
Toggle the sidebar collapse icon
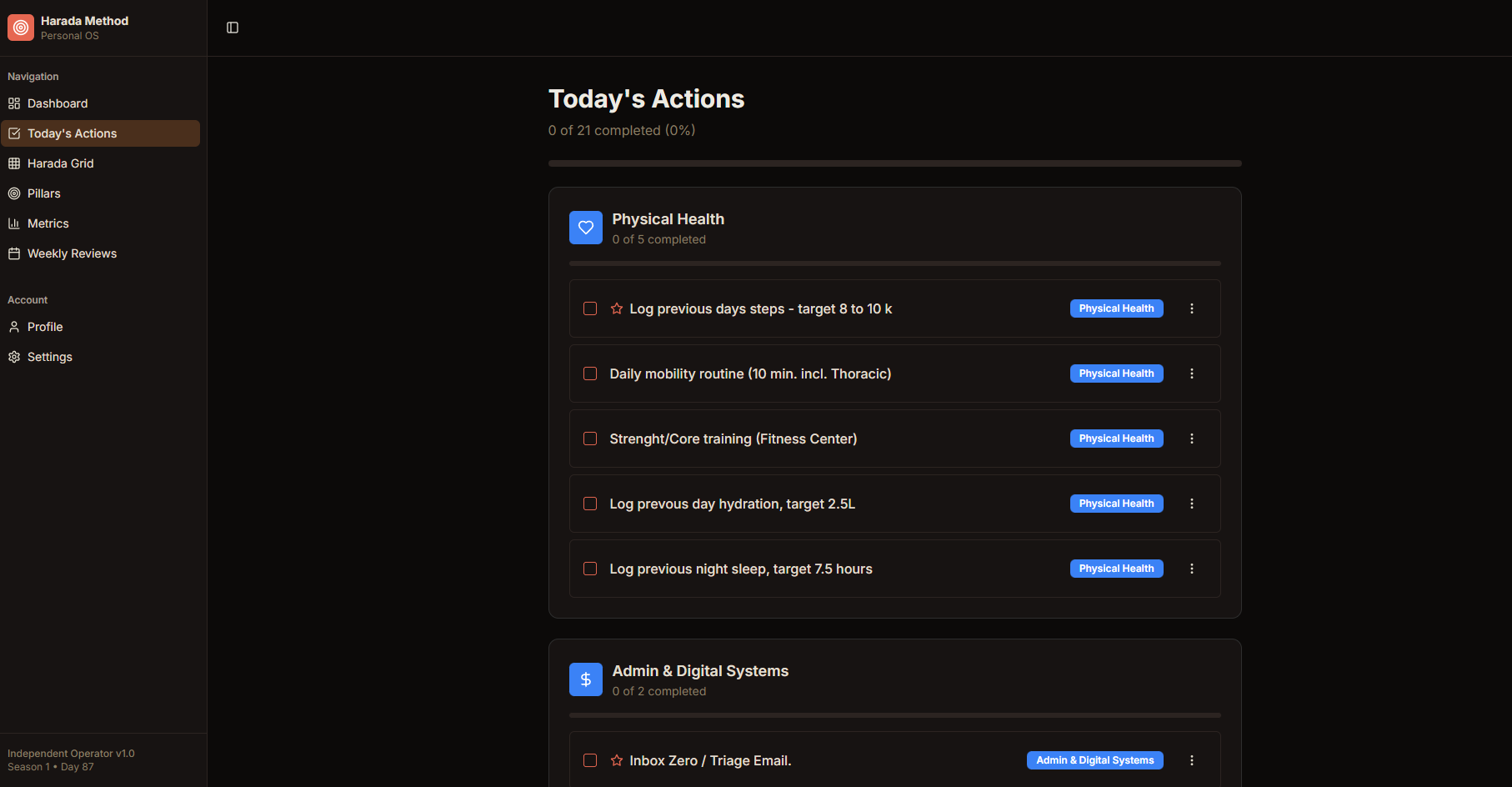click(x=233, y=28)
